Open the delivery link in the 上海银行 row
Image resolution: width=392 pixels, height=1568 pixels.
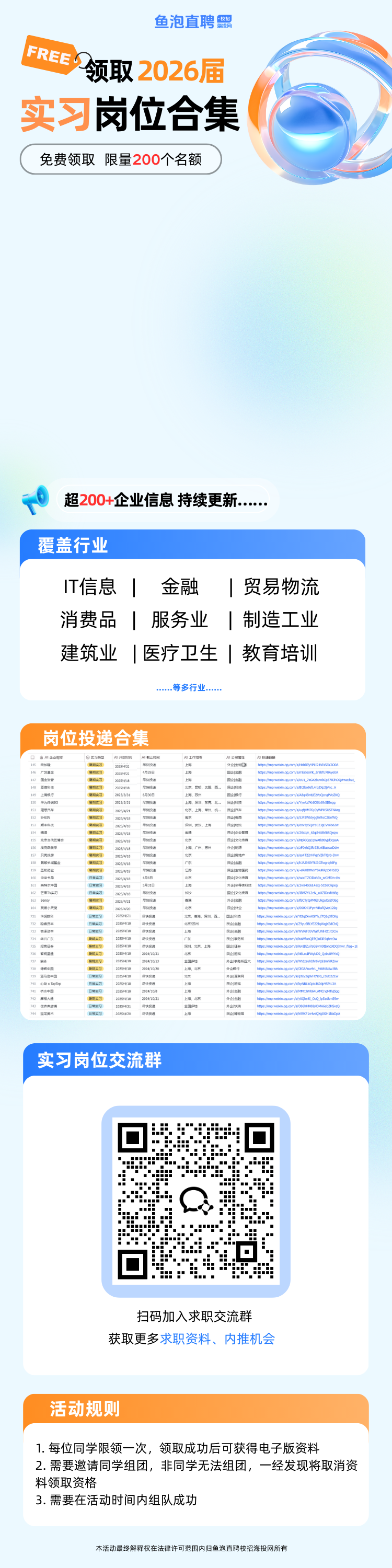[298, 795]
